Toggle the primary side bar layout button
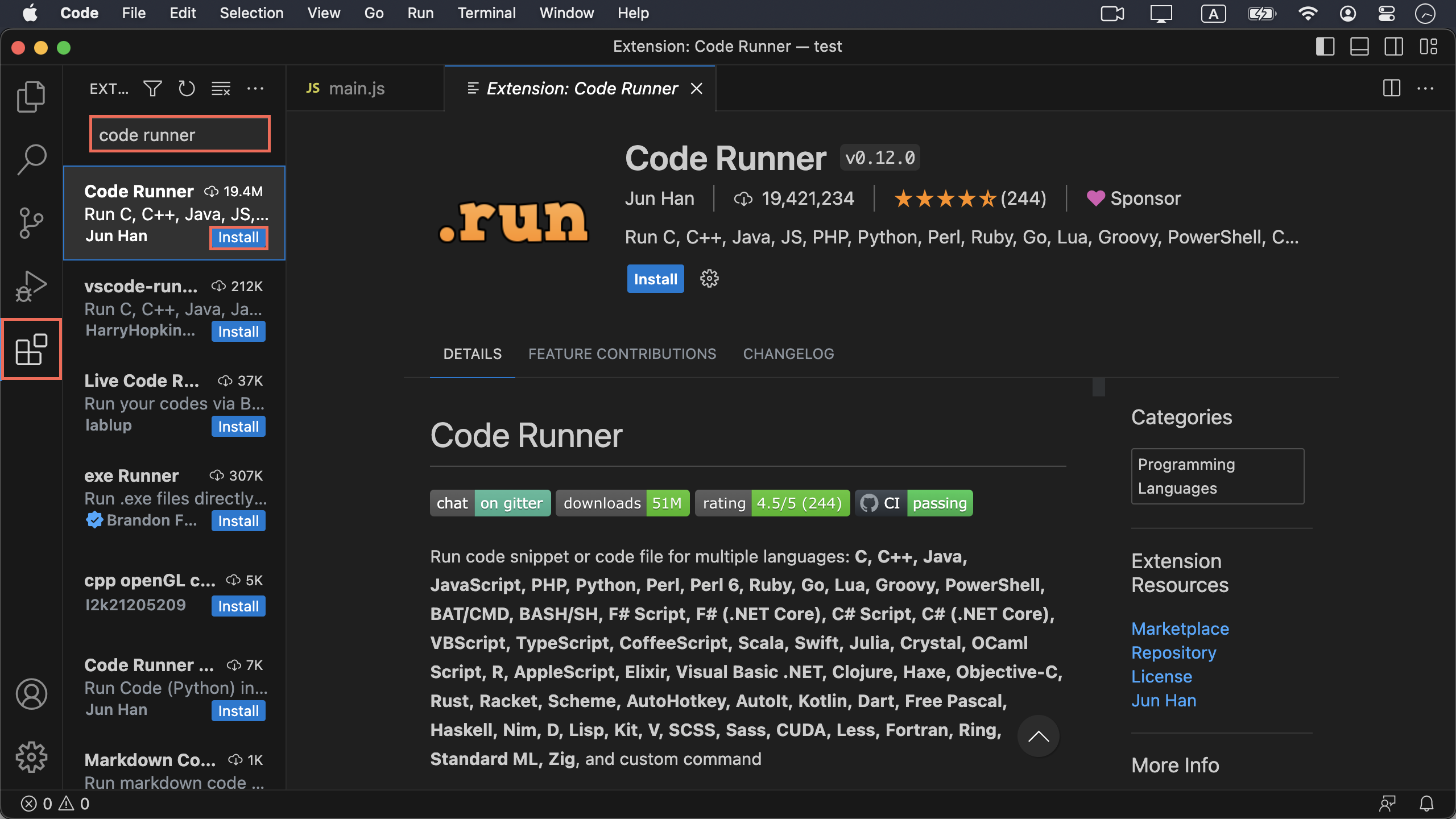 click(1325, 47)
